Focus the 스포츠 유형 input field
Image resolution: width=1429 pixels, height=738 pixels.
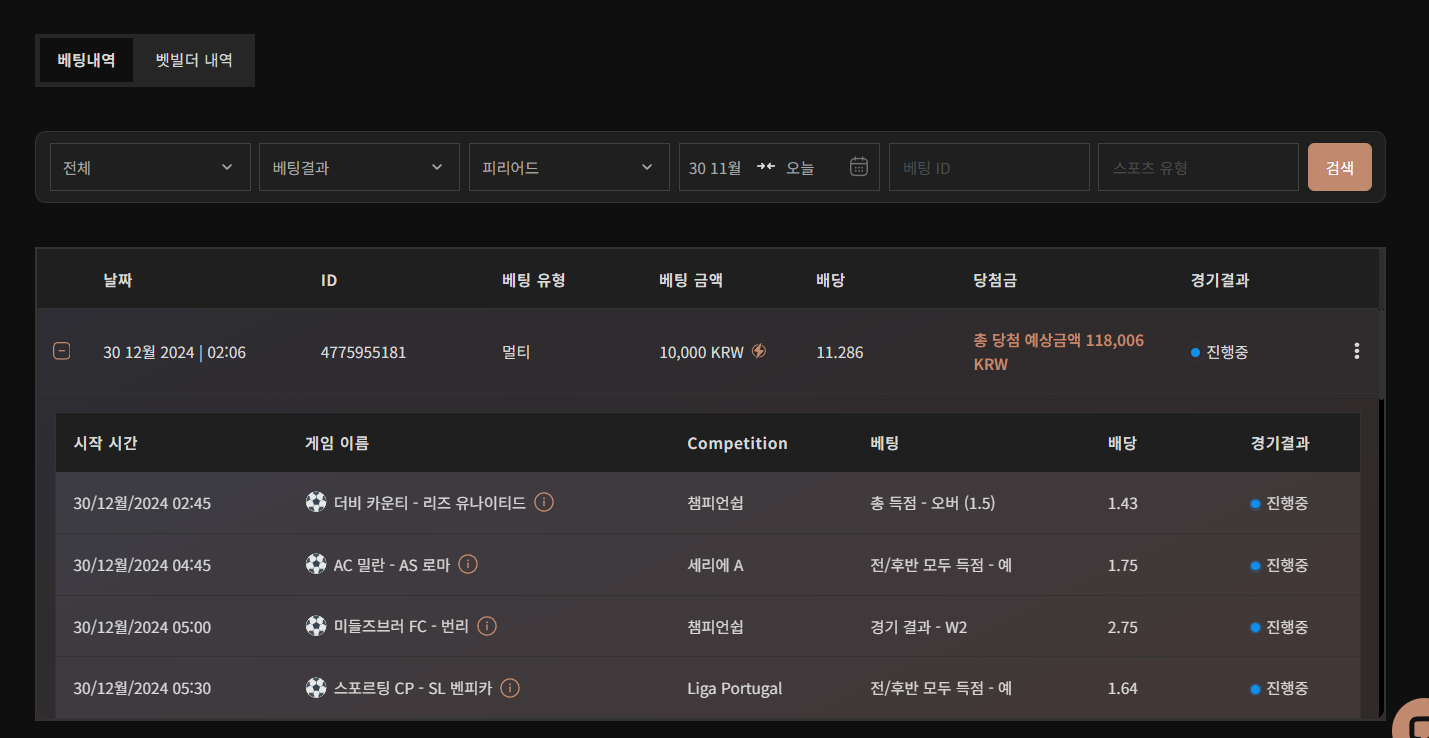pyautogui.click(x=1197, y=167)
